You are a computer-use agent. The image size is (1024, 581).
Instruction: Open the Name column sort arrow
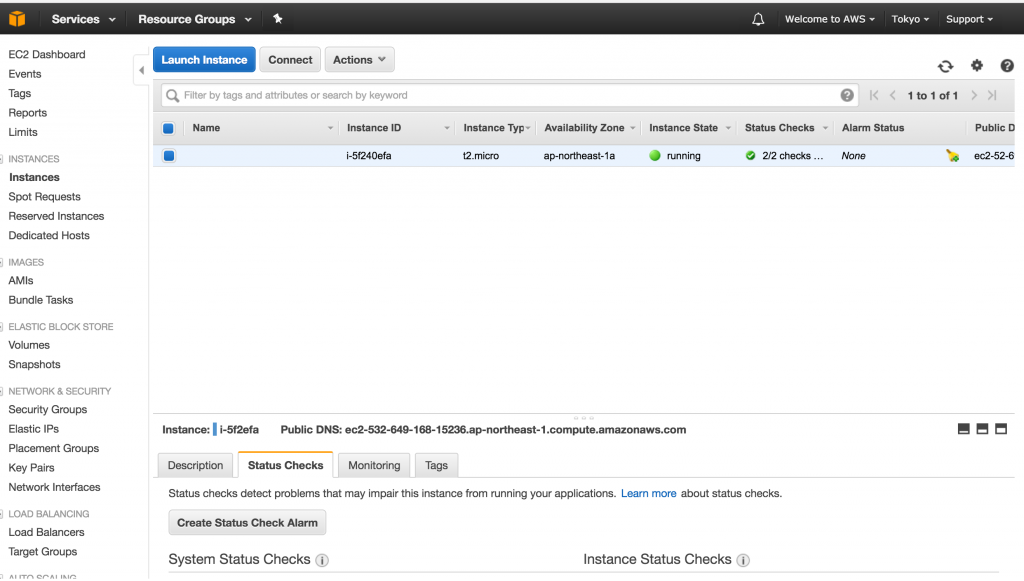(330, 128)
